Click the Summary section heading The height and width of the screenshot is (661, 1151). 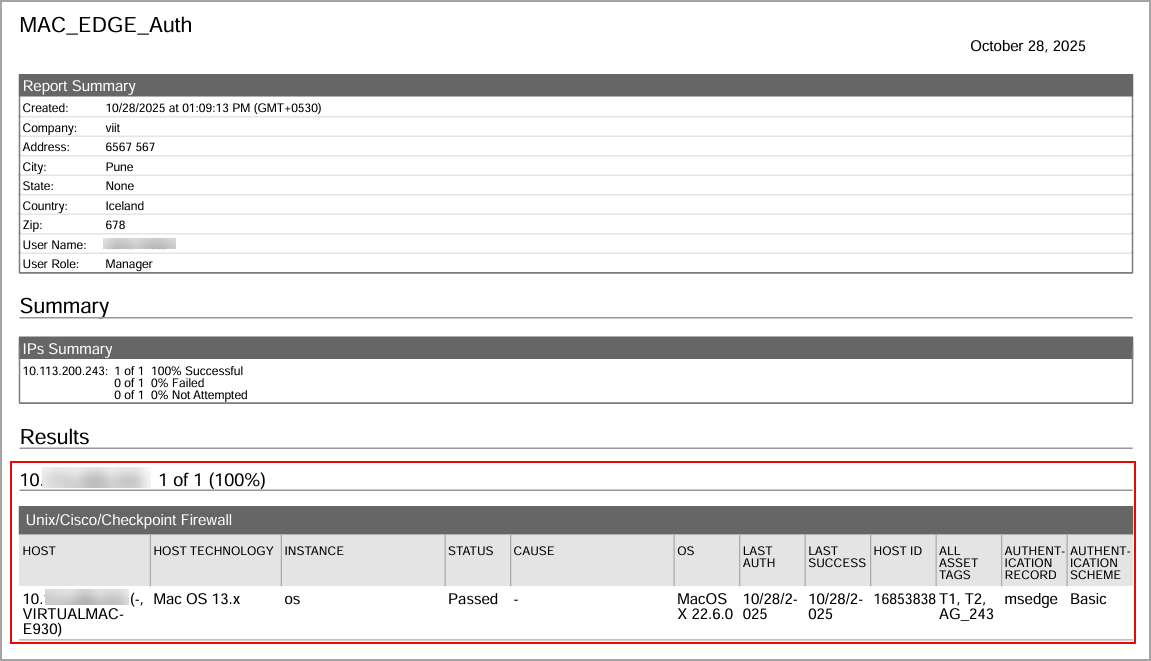pos(65,306)
